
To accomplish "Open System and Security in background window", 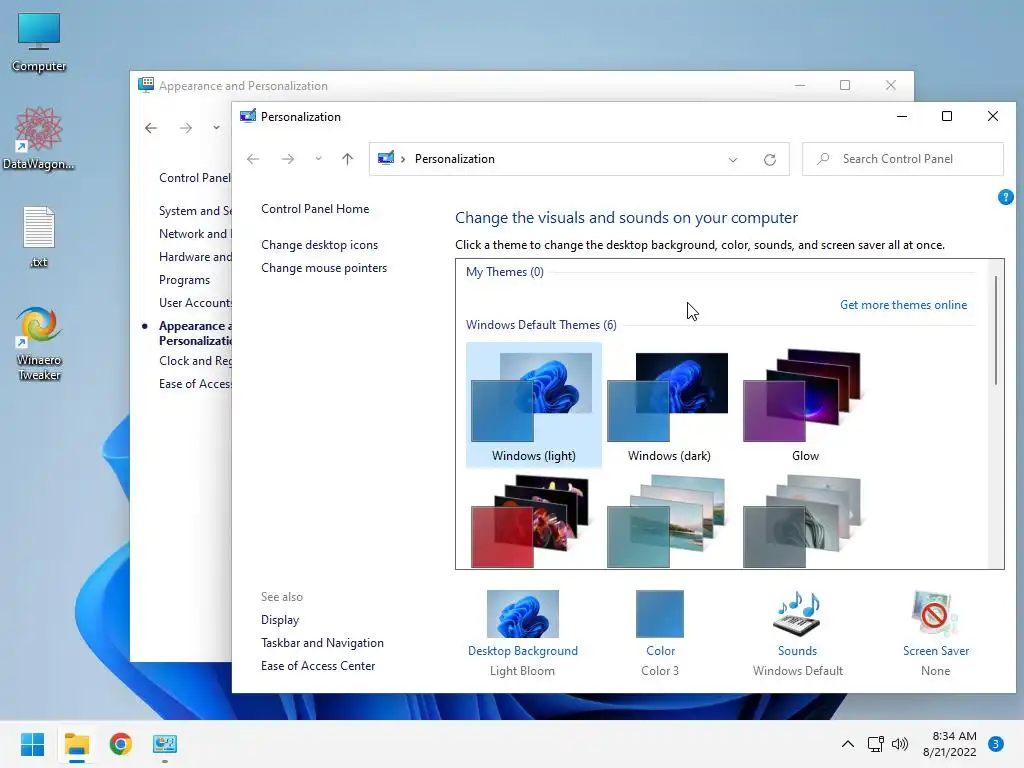I will [x=195, y=211].
